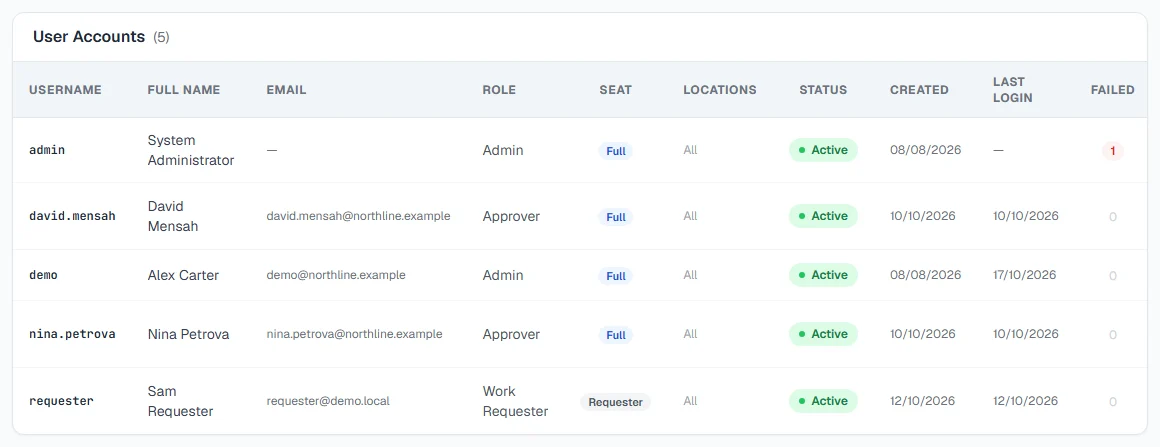Click the Admin role in admin row
Screen dimensions: 1160x447
(503, 150)
